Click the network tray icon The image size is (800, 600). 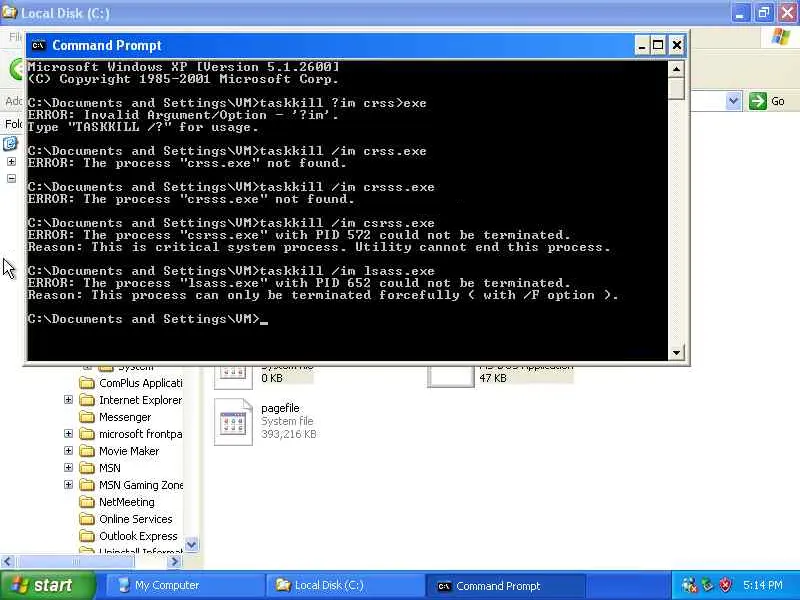coord(690,585)
